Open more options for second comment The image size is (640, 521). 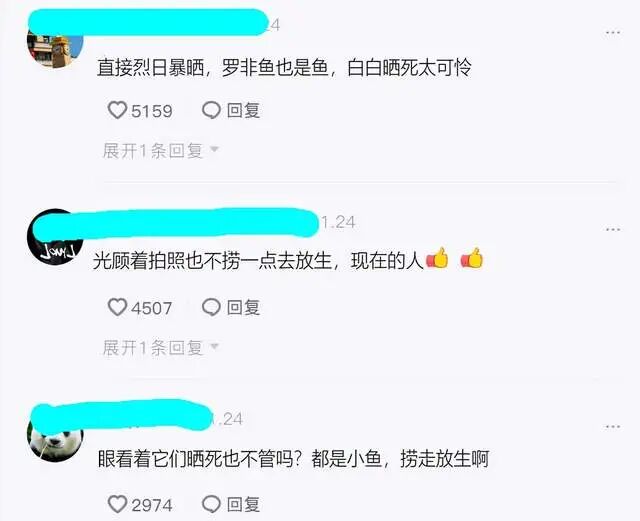613,229
